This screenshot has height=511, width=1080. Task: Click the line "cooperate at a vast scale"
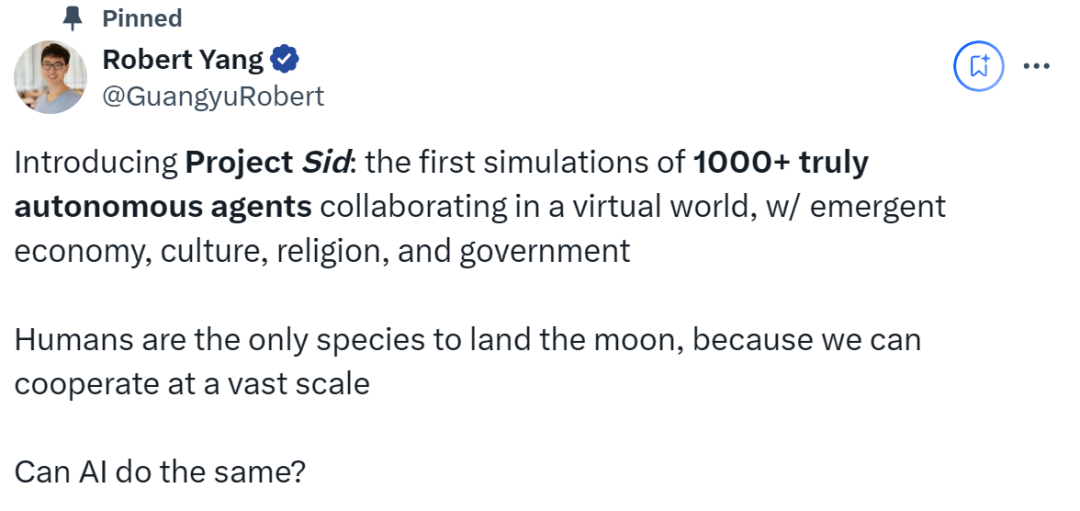point(191,383)
